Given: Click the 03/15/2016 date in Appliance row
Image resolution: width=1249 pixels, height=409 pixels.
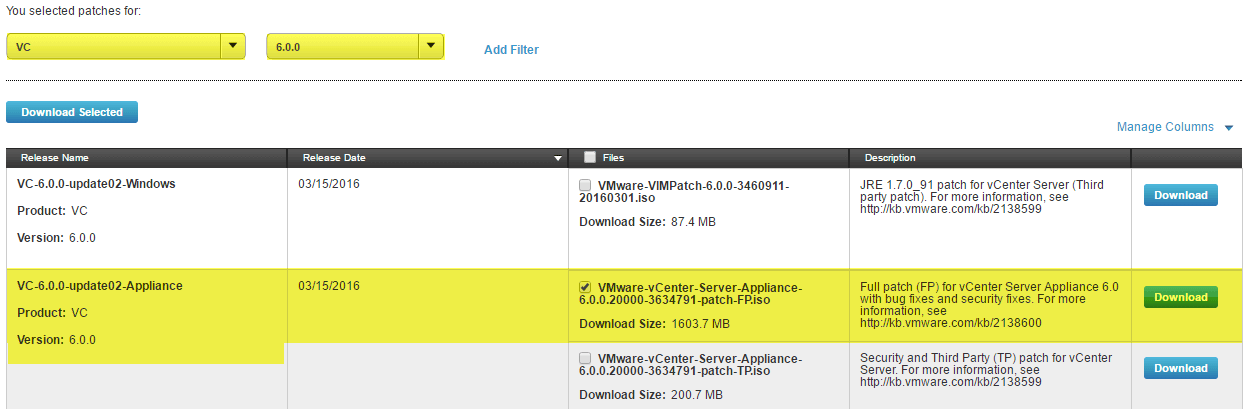Looking at the screenshot, I should [x=329, y=286].
